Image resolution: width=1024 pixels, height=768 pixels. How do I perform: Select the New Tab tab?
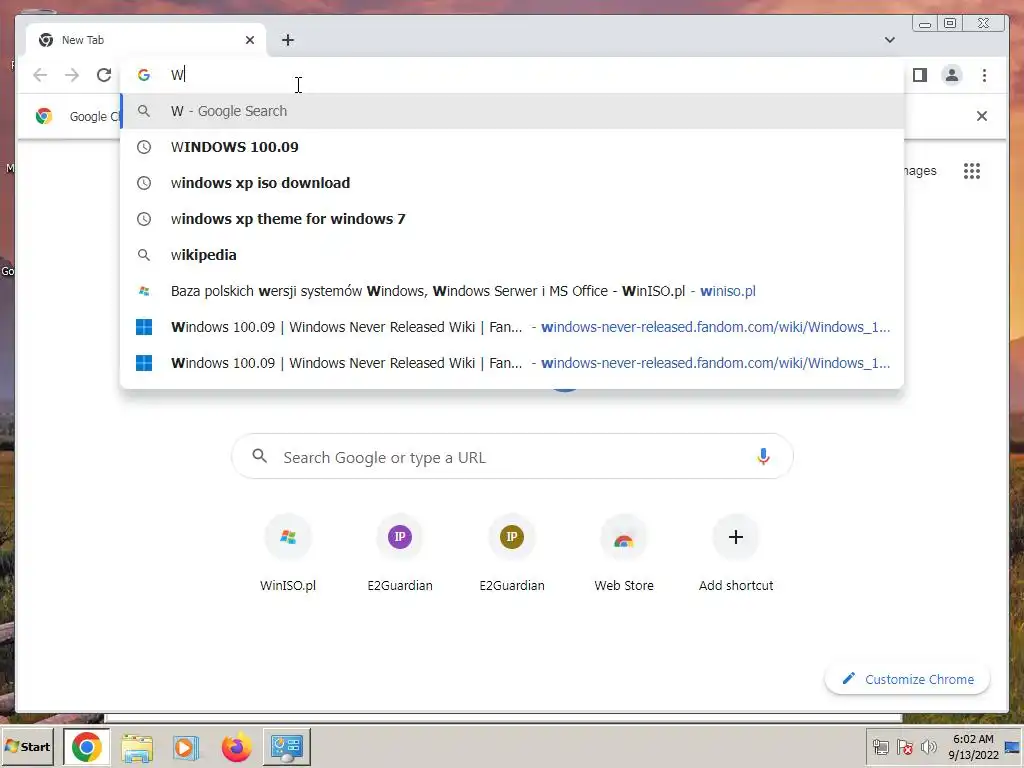pos(145,40)
